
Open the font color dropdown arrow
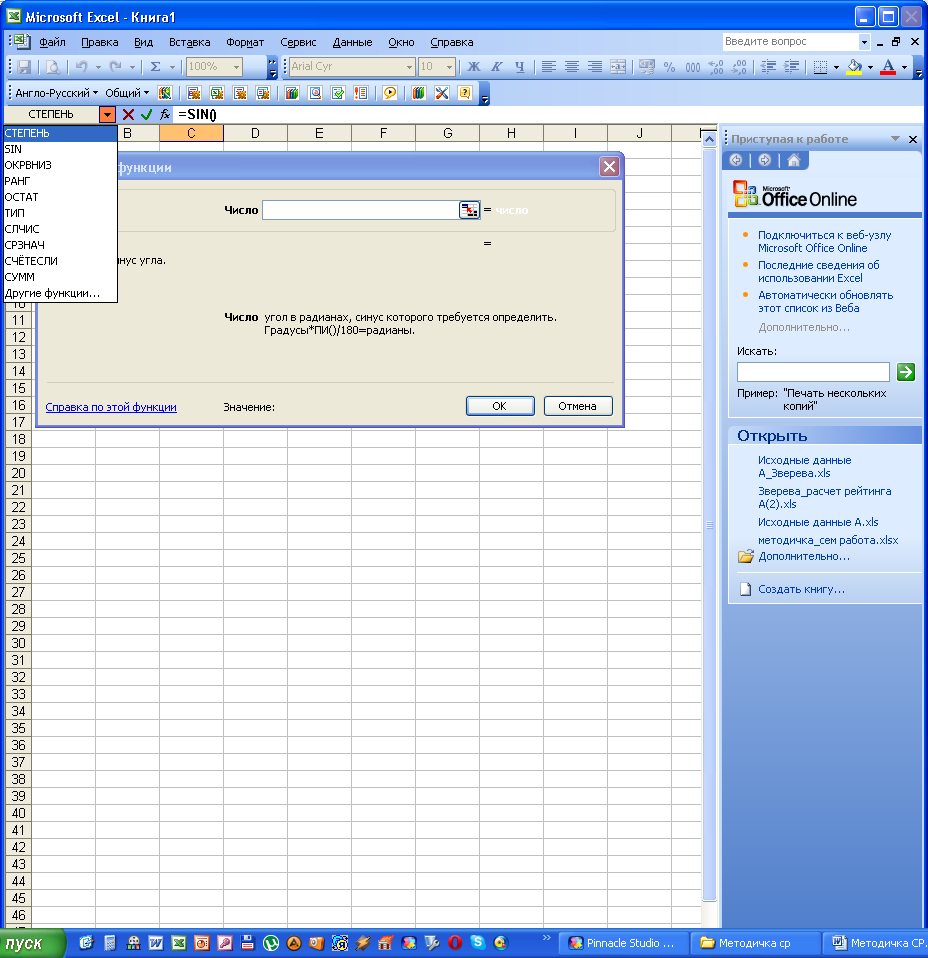(x=904, y=67)
